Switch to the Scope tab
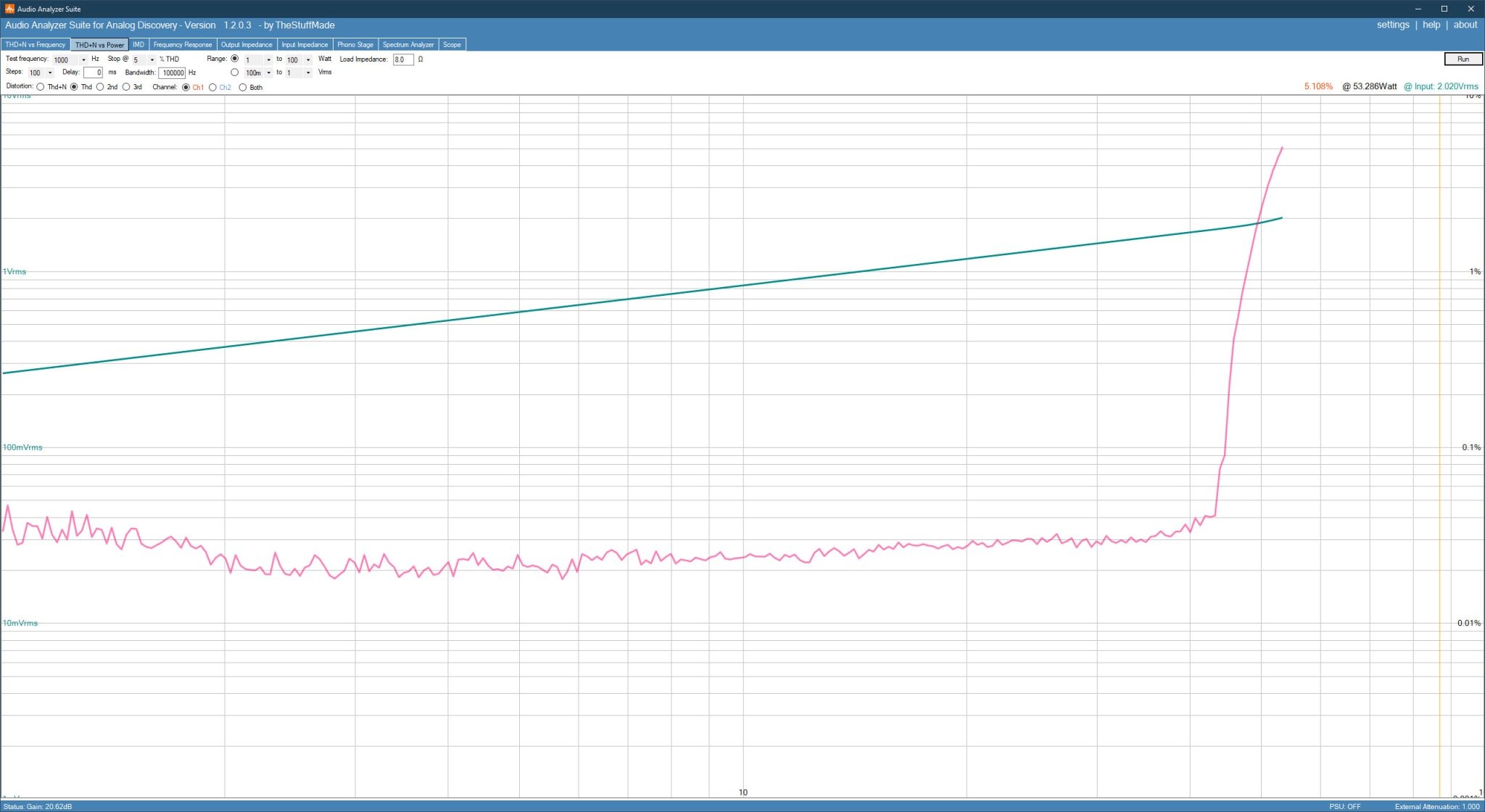Image resolution: width=1485 pixels, height=812 pixels. (452, 45)
